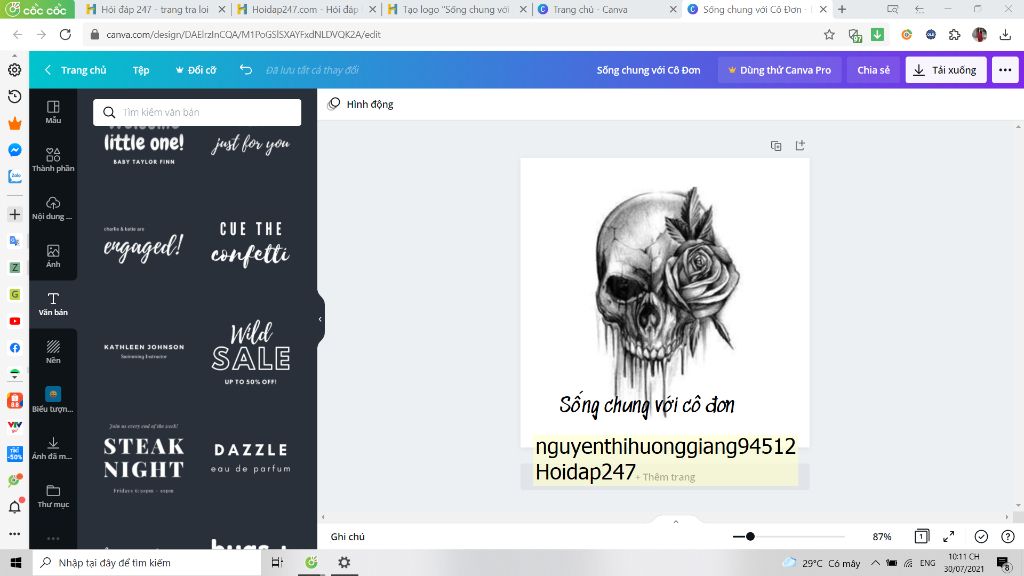Choose the Steak Night text template
This screenshot has height=576, width=1024.
coord(144,458)
